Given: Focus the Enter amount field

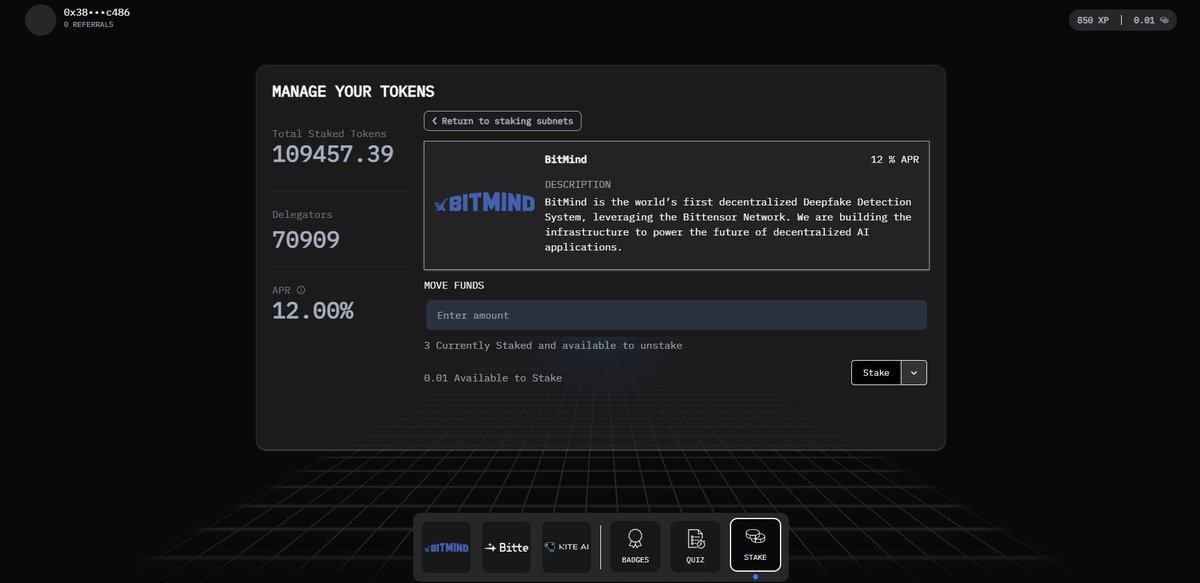Looking at the screenshot, I should point(676,315).
